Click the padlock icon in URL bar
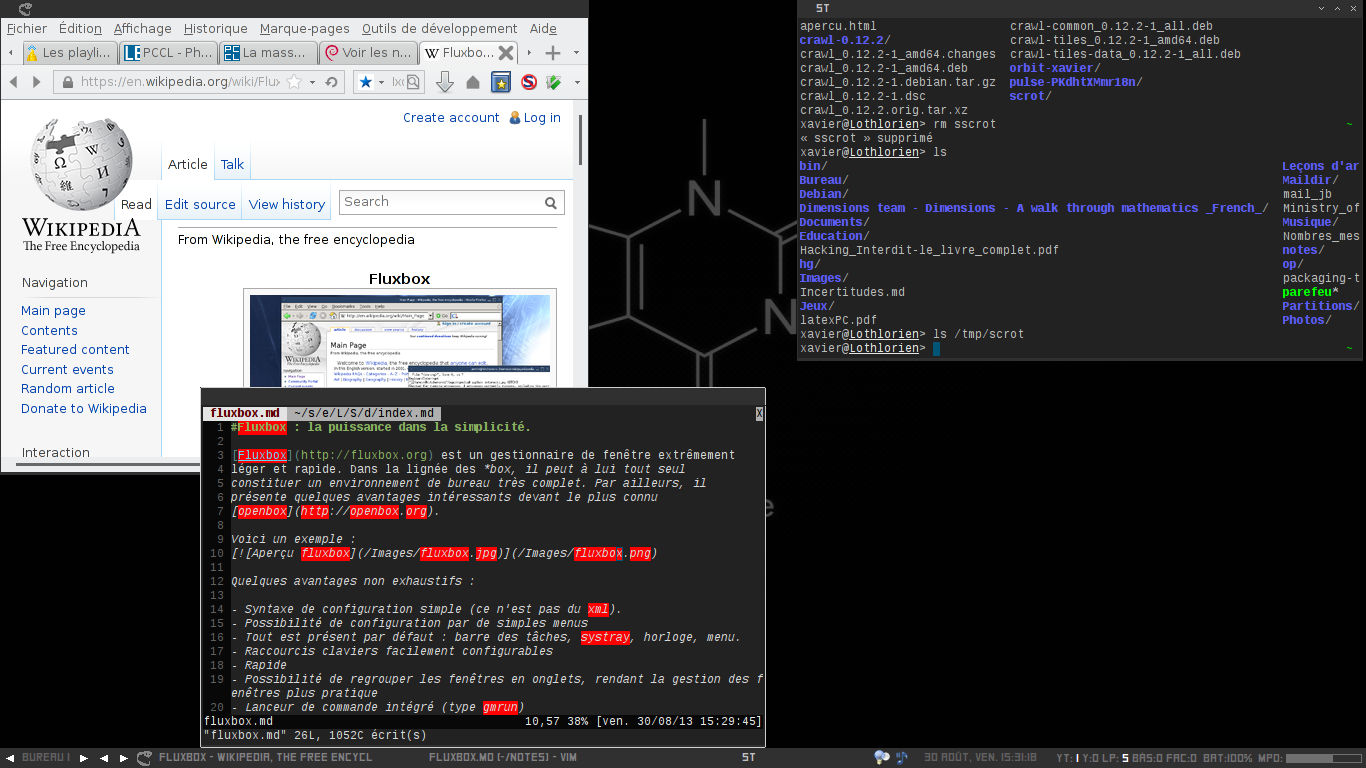 68,82
